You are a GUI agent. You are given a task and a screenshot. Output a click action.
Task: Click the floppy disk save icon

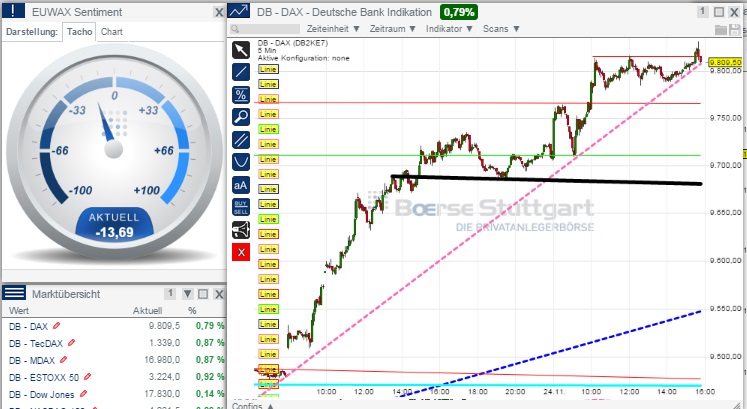point(735,30)
